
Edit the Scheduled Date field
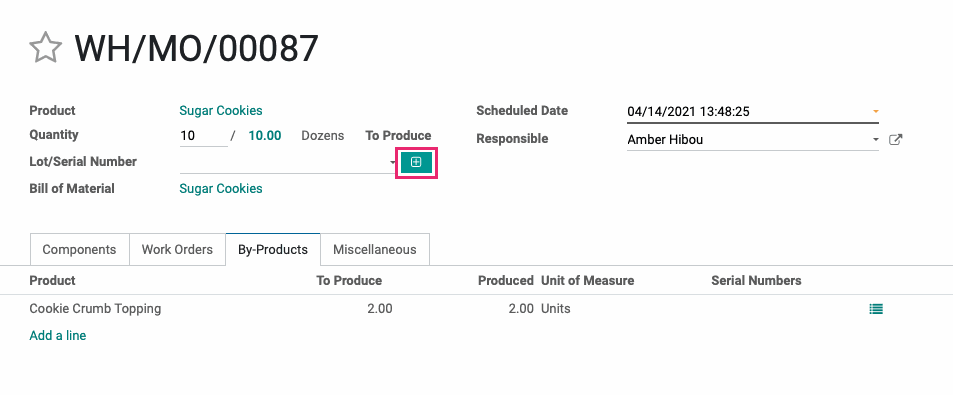point(748,112)
